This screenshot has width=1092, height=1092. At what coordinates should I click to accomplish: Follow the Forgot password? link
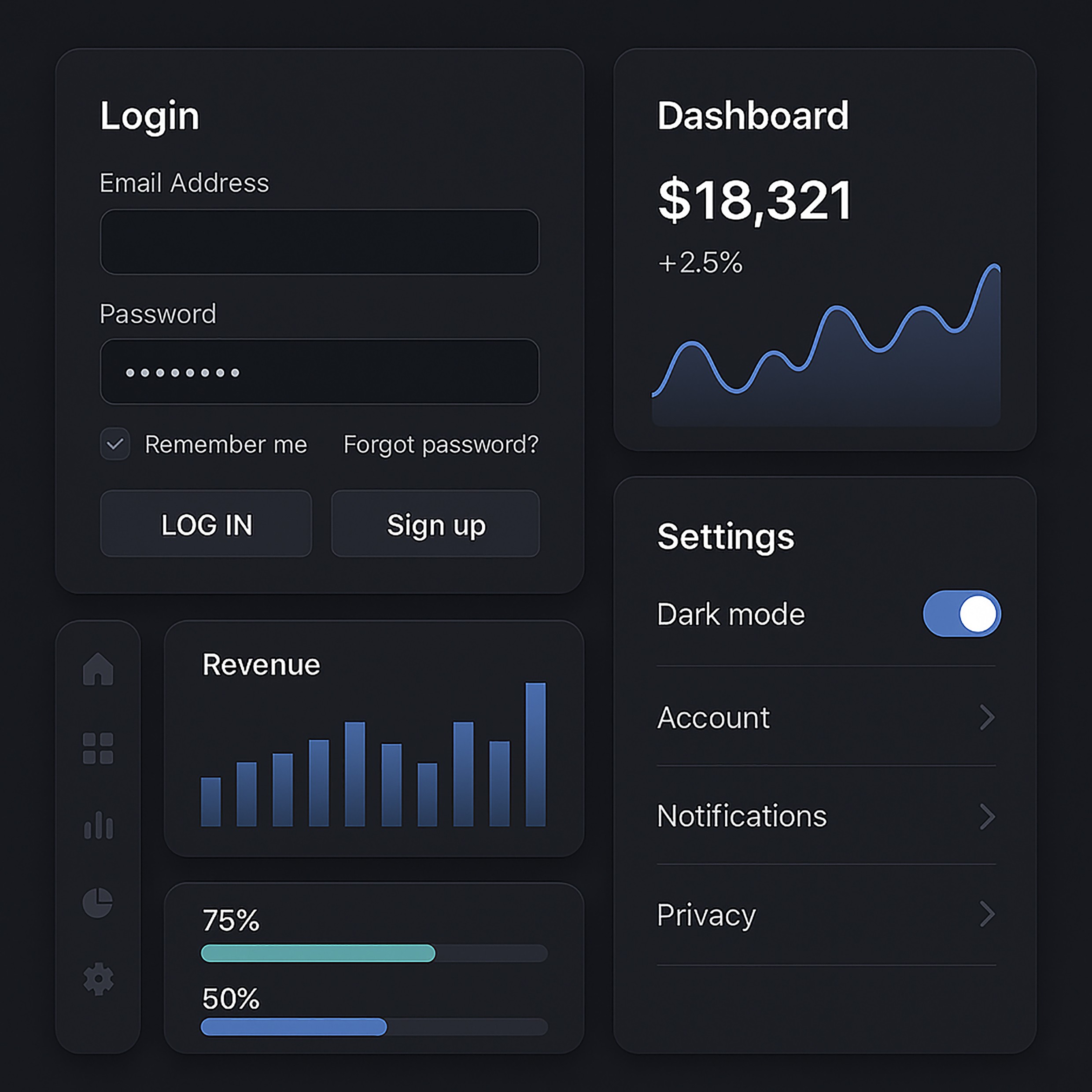click(441, 444)
